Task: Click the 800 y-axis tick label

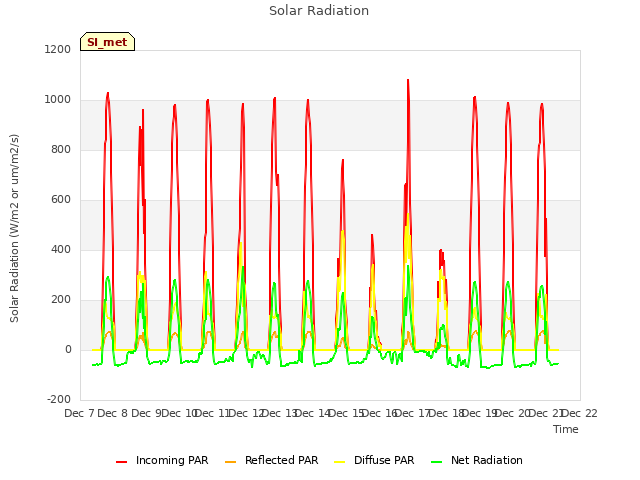Action: pyautogui.click(x=61, y=149)
